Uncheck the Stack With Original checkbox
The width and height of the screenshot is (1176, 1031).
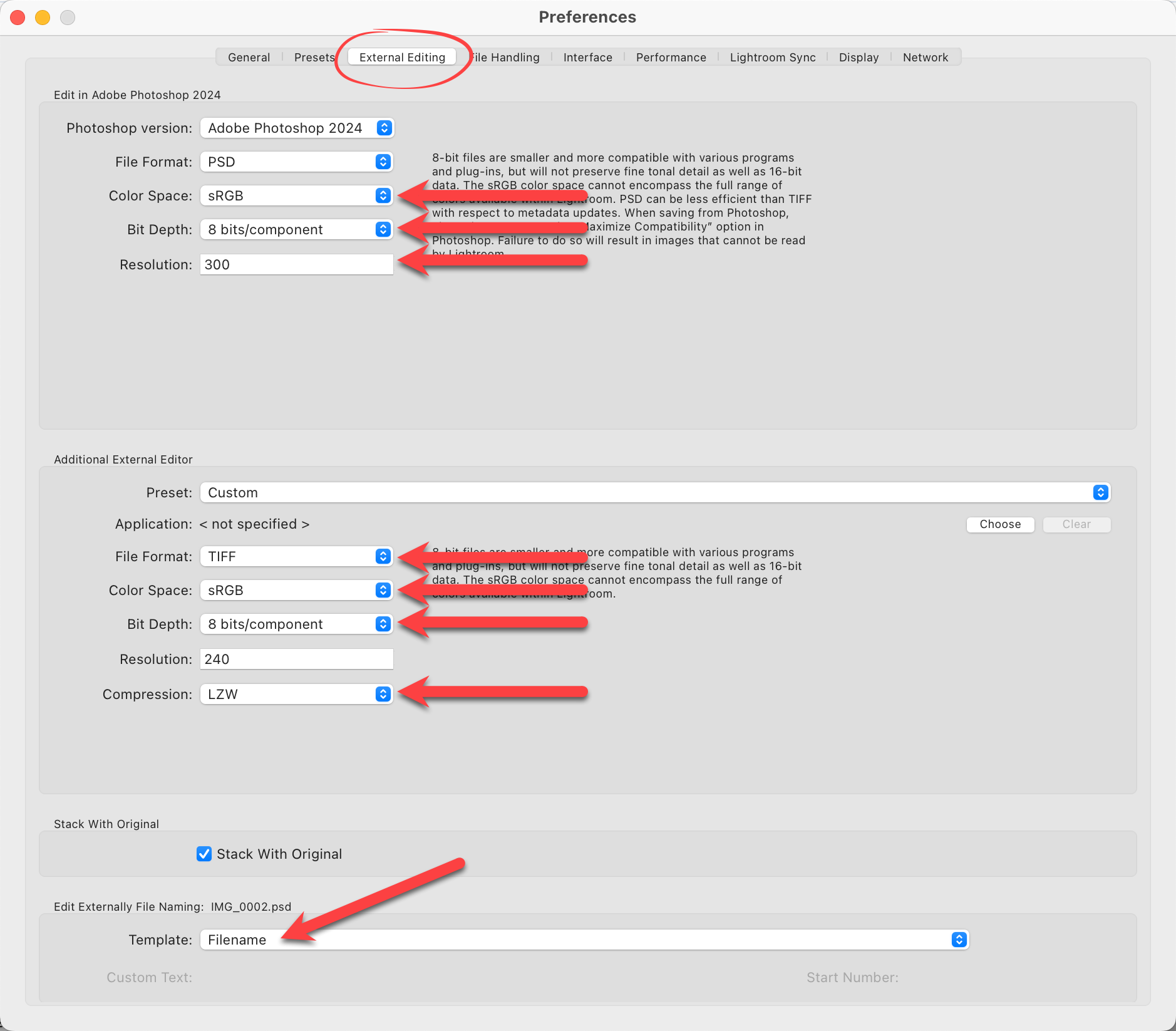coord(204,854)
